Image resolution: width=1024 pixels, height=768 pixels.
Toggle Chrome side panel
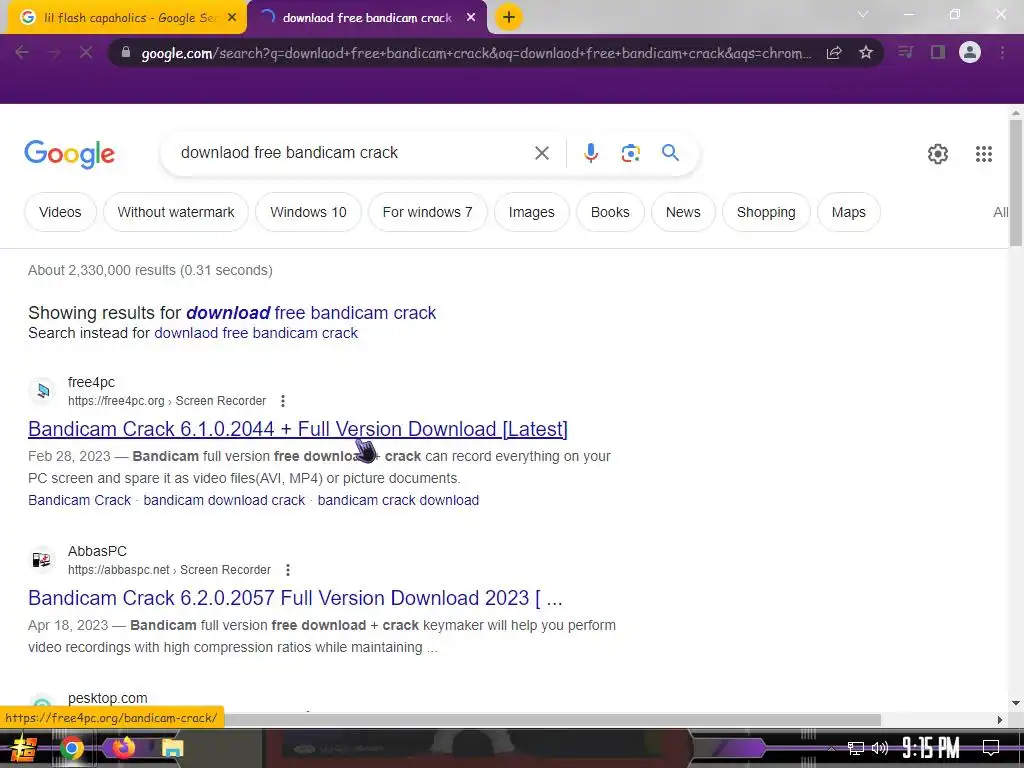[x=938, y=52]
